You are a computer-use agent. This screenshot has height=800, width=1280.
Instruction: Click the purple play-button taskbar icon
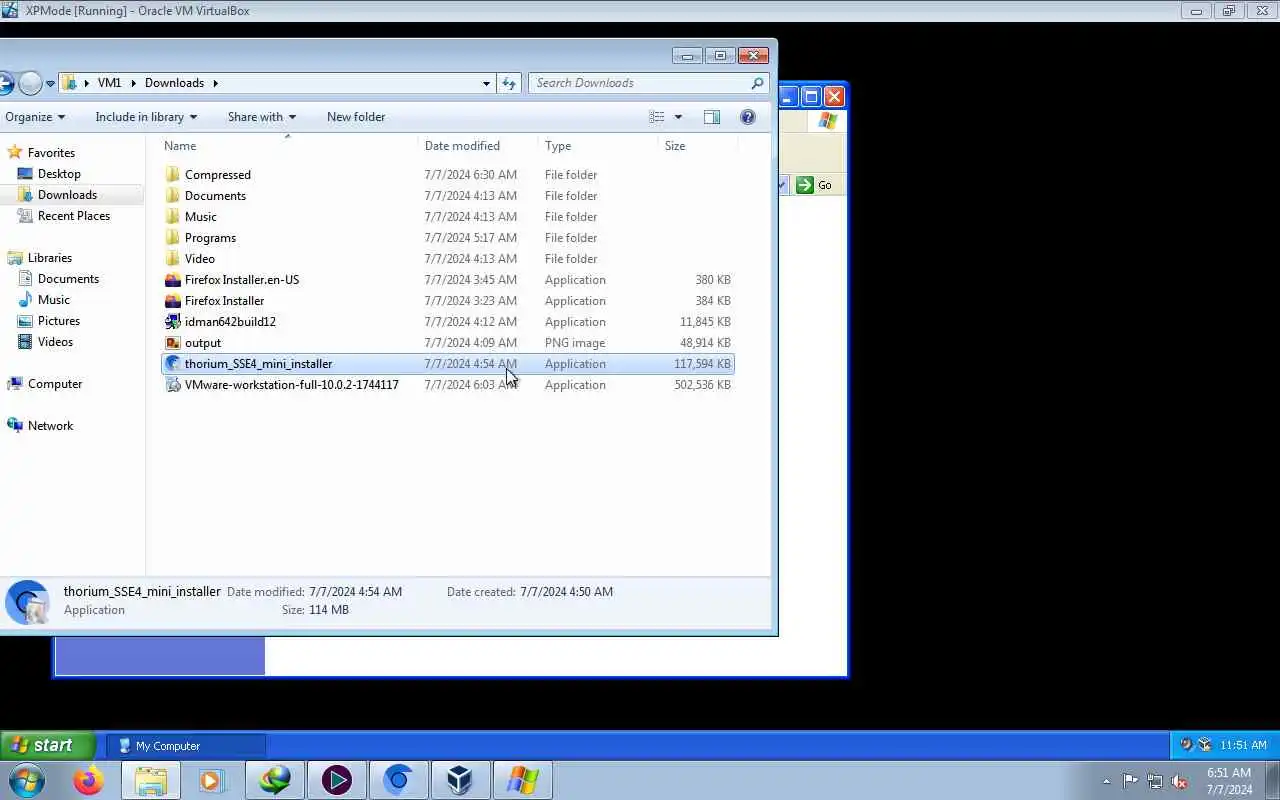pyautogui.click(x=337, y=780)
